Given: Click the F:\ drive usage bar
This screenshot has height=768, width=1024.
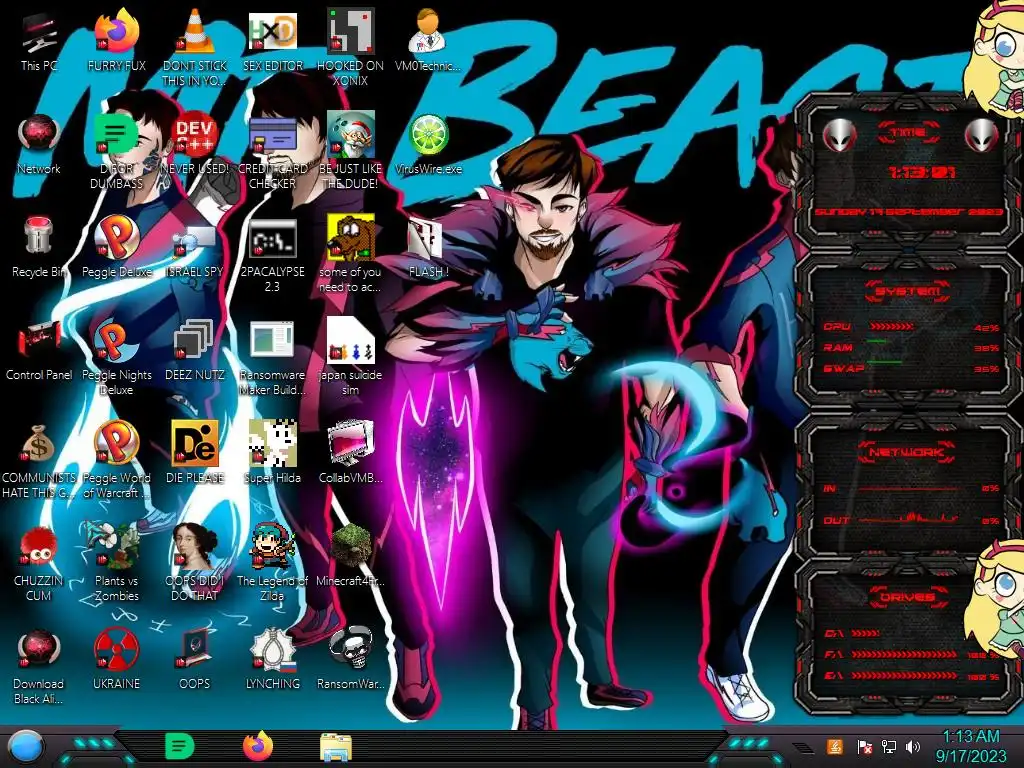Looking at the screenshot, I should click(904, 654).
